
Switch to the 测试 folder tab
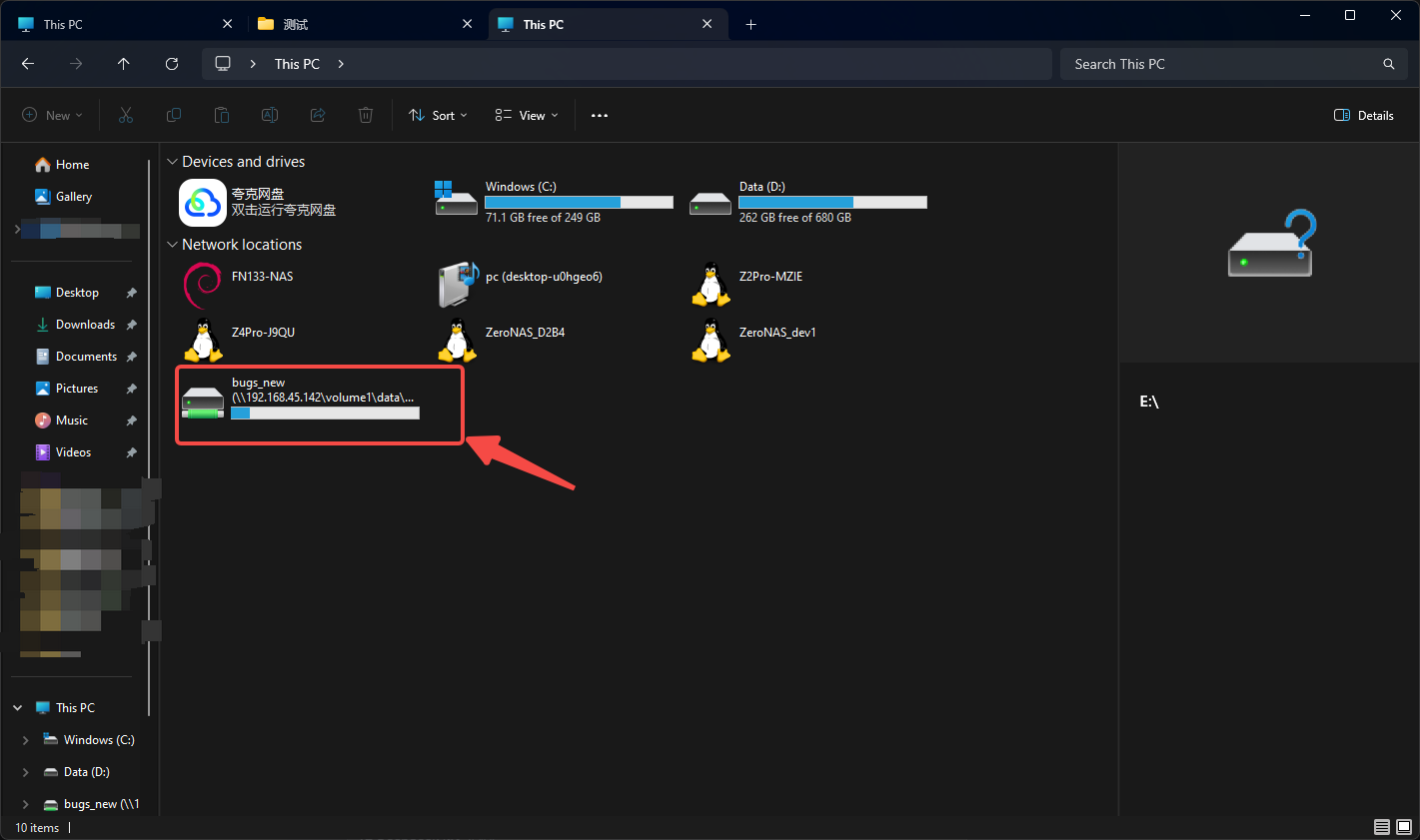[x=366, y=24]
